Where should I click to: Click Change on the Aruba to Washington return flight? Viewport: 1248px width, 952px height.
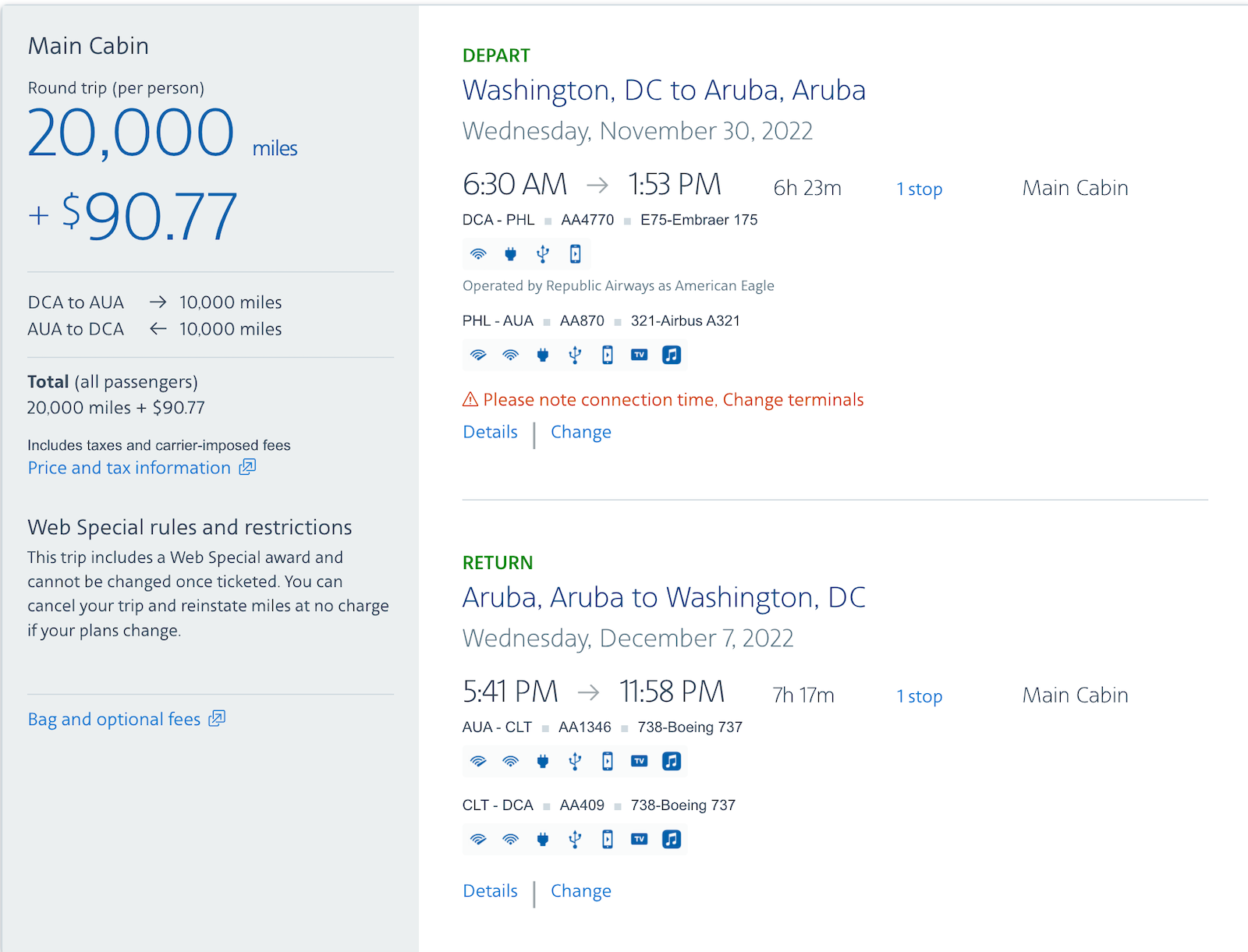pyautogui.click(x=580, y=890)
